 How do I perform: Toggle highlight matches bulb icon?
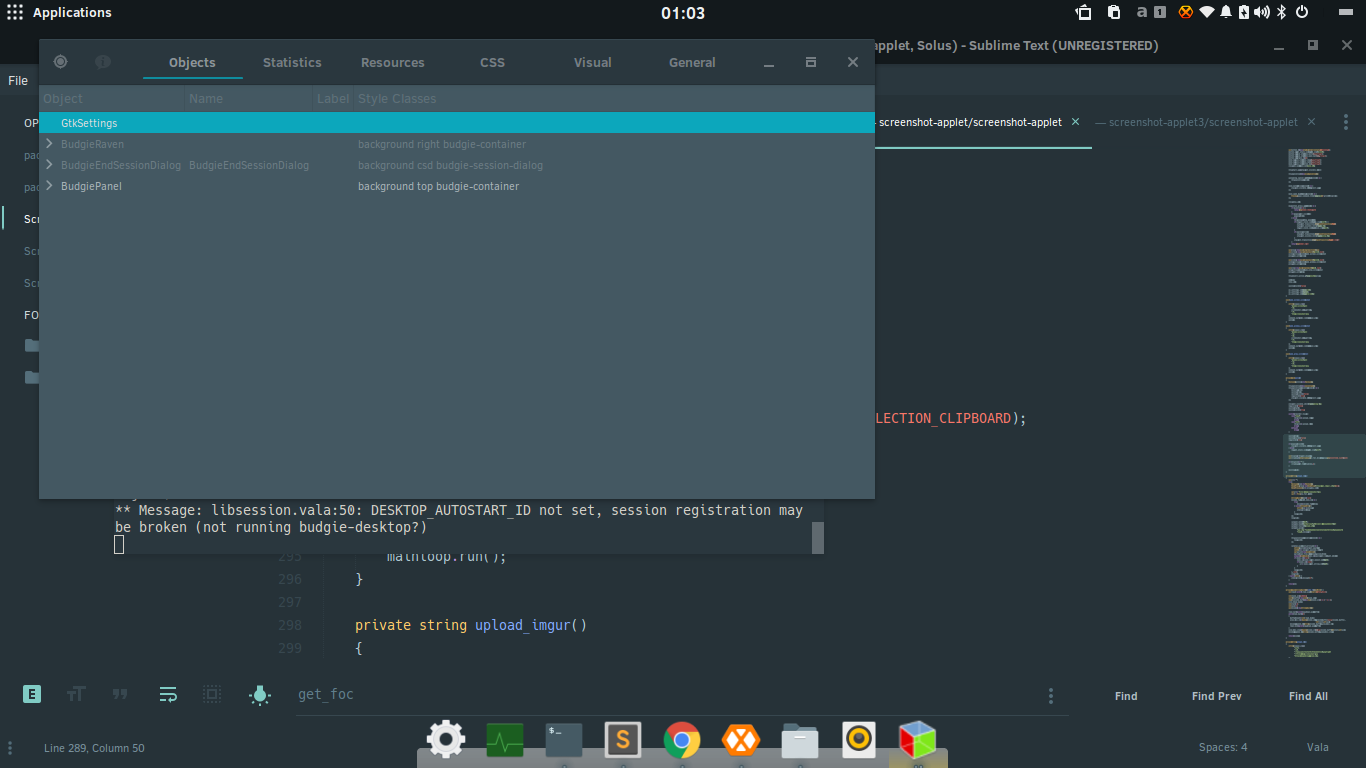260,695
